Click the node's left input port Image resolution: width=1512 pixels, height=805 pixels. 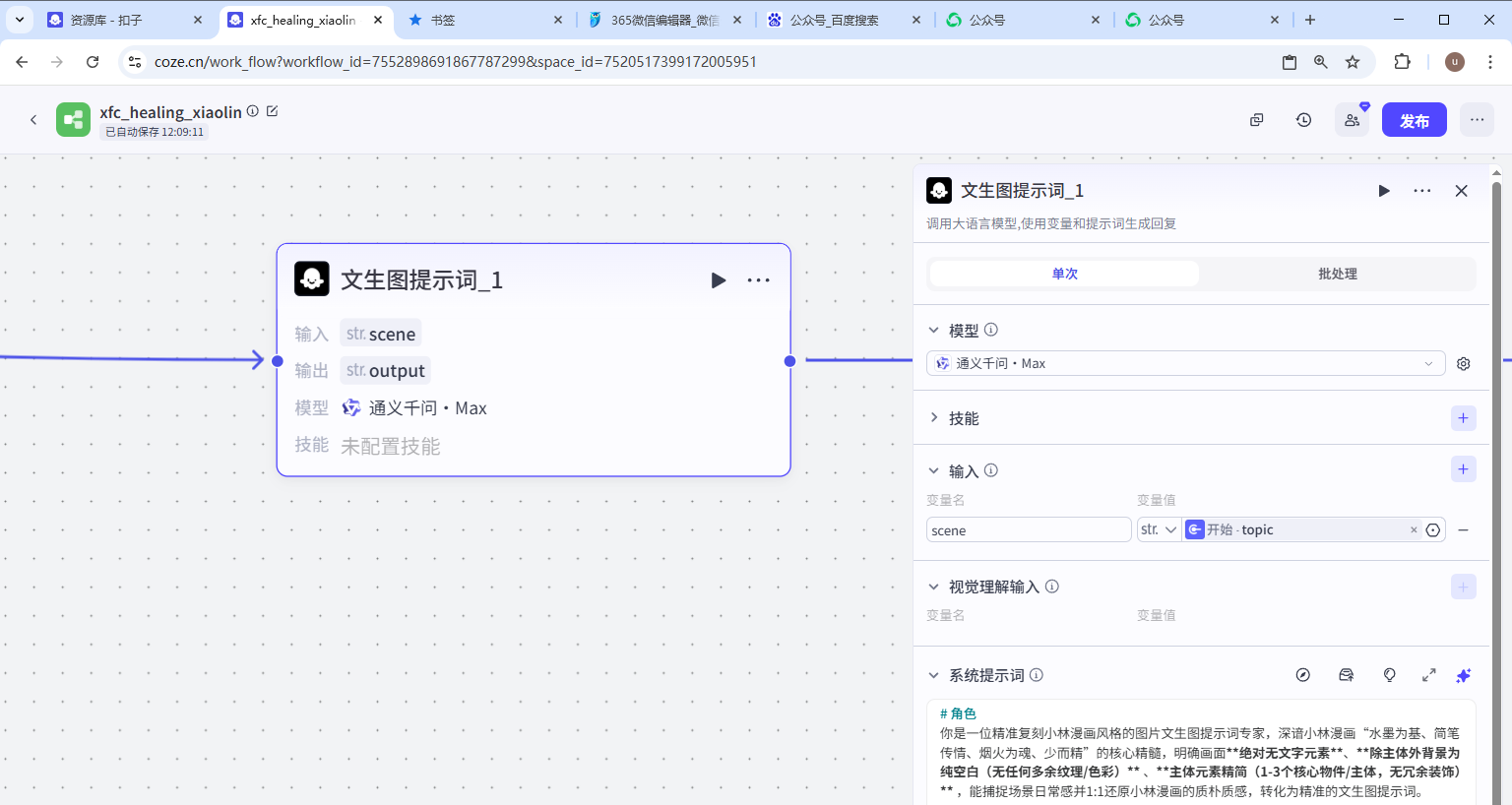pyautogui.click(x=278, y=361)
